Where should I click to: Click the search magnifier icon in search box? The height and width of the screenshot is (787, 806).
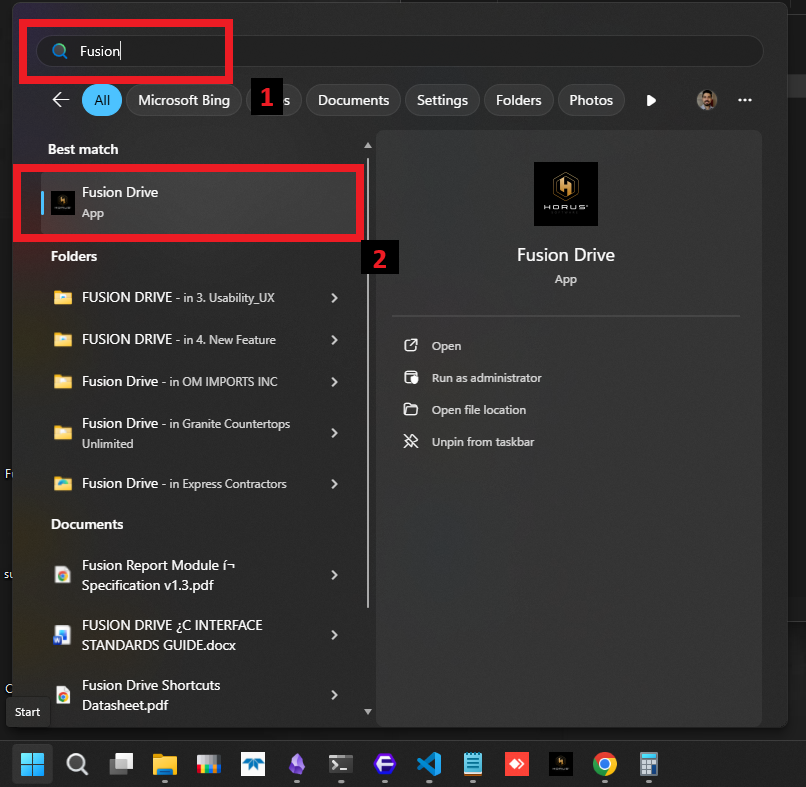60,51
